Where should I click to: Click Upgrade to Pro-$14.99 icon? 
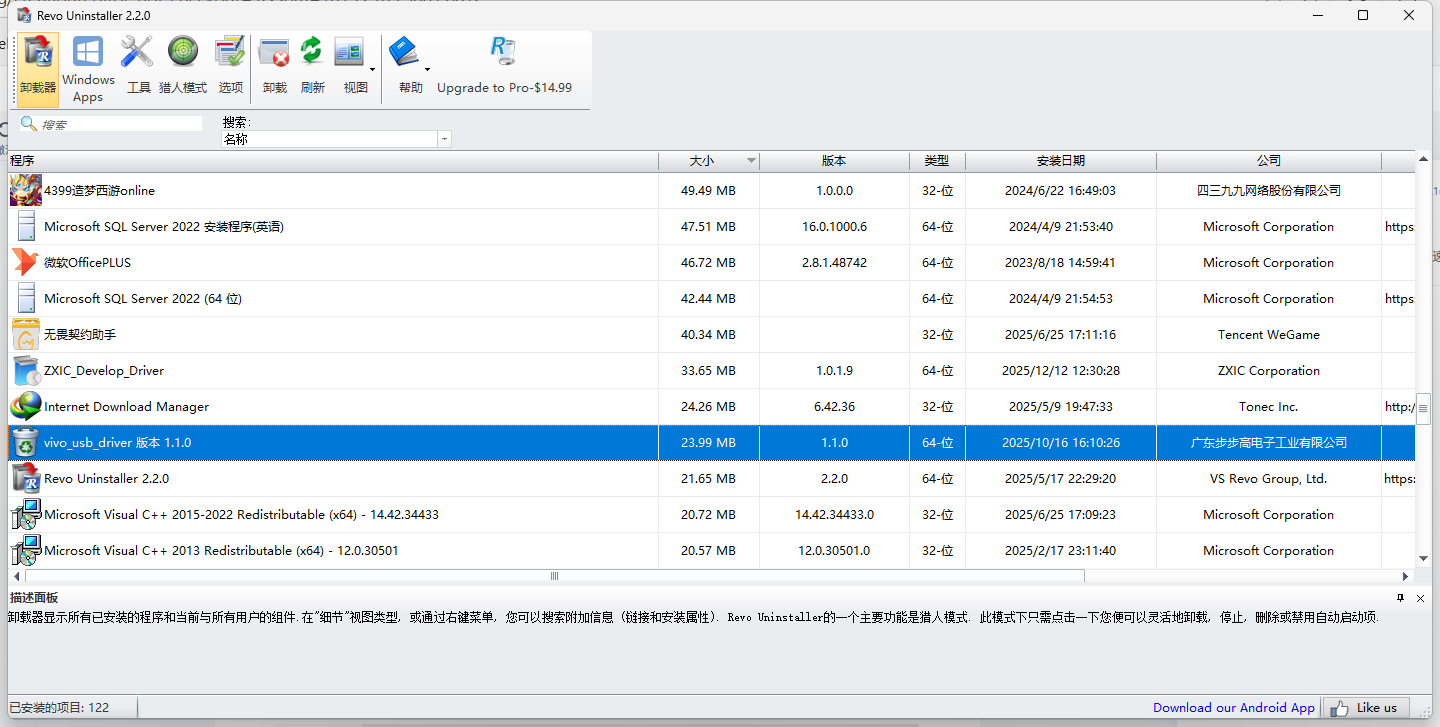(503, 51)
